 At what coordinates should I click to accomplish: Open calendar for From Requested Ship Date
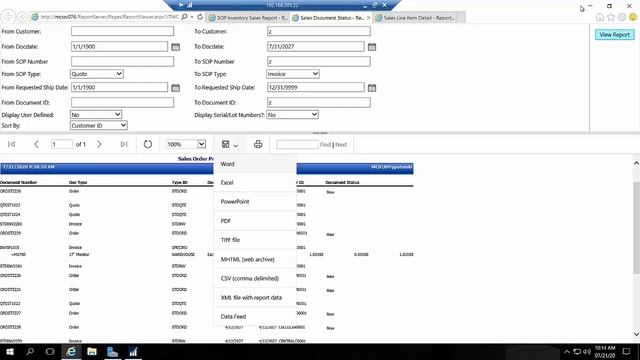click(176, 88)
